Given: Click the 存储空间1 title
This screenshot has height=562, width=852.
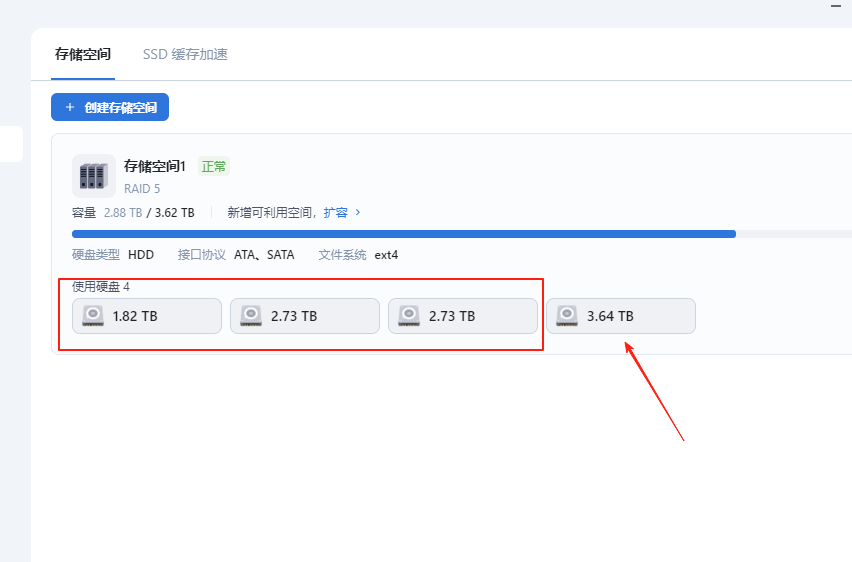Looking at the screenshot, I should 155,166.
